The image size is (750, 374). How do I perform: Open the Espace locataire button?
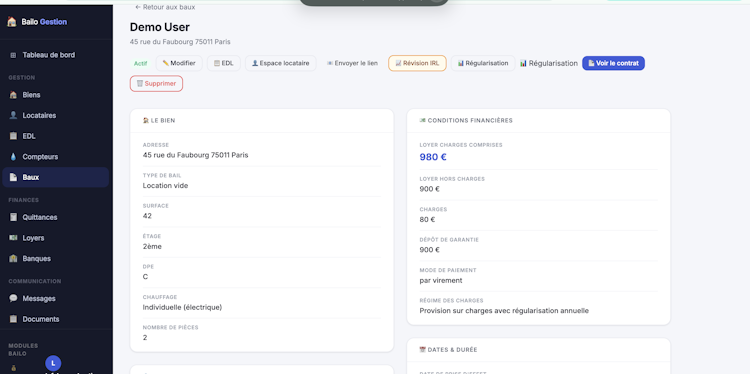point(281,63)
